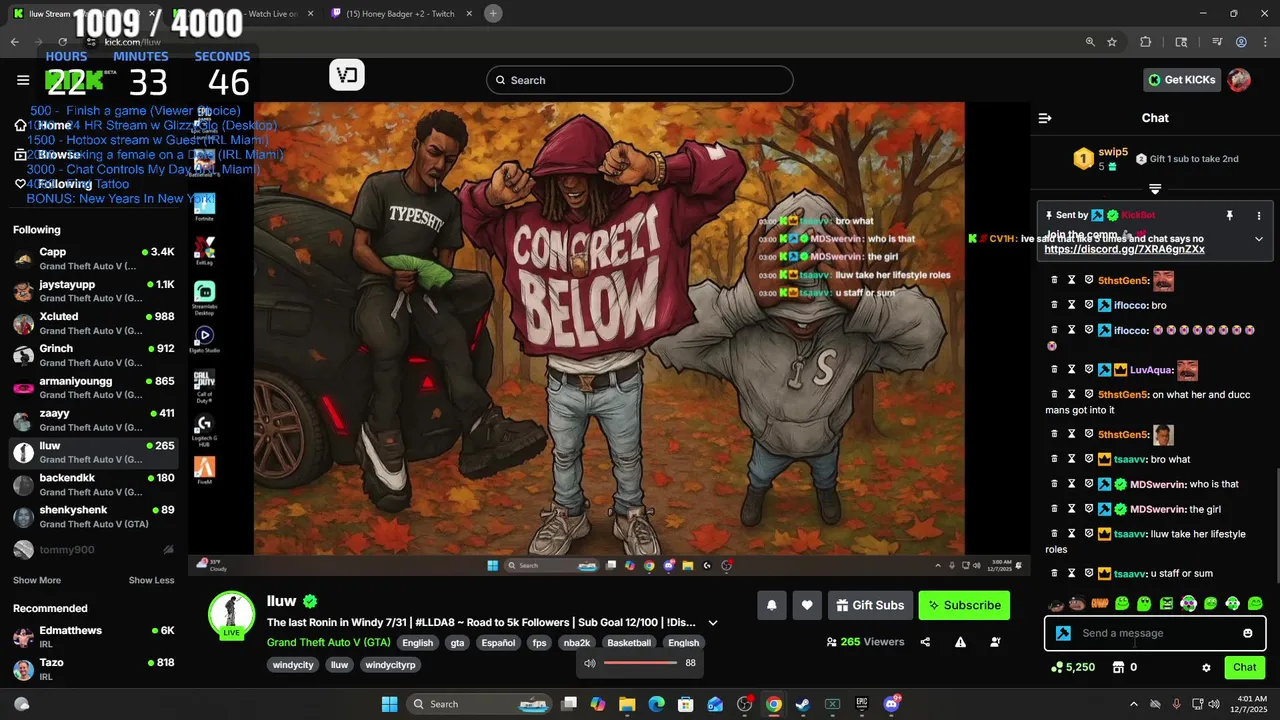Open chat settings gear
Image resolution: width=1280 pixels, height=720 pixels.
click(x=1206, y=667)
